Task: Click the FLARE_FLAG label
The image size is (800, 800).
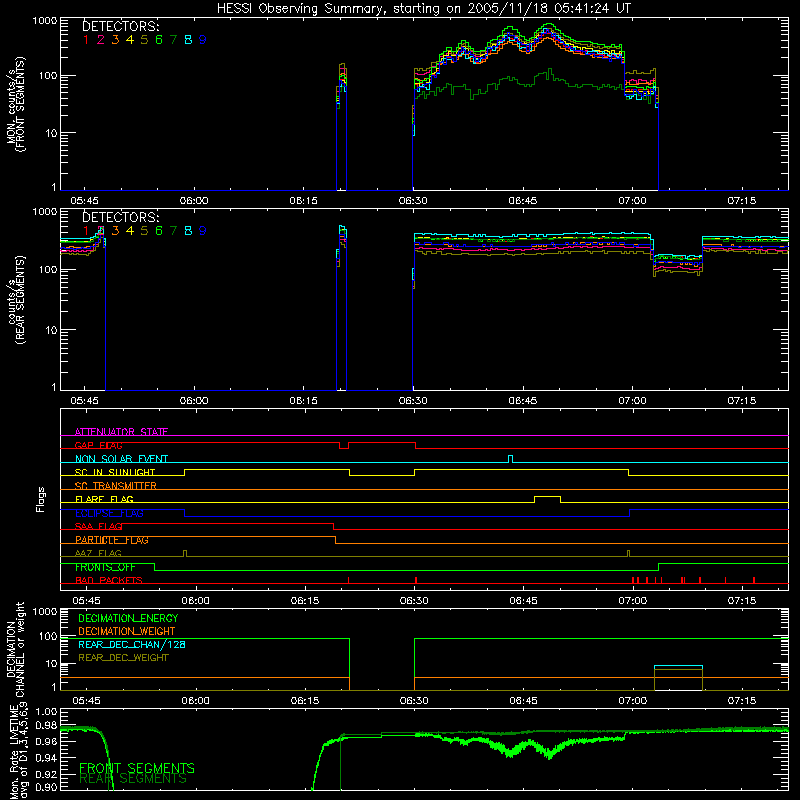Action: (104, 499)
